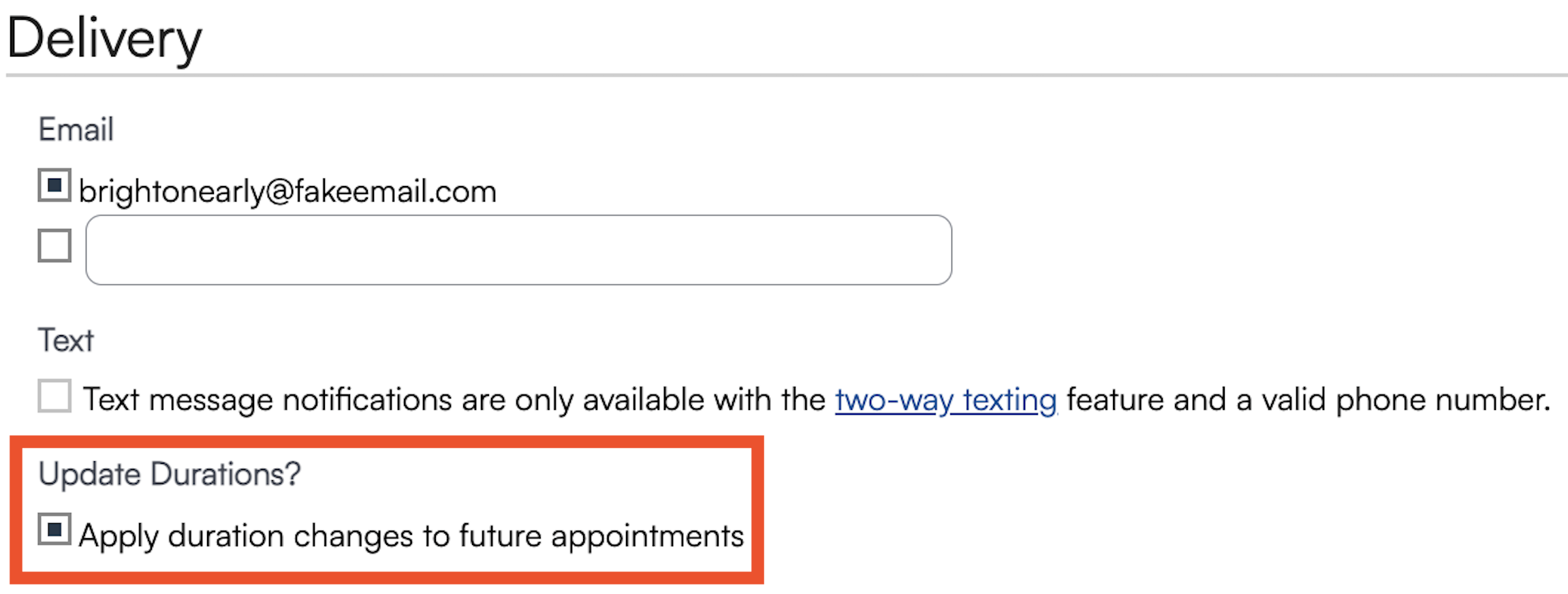
Task: Click the '@' symbol in the email address
Action: (x=279, y=191)
